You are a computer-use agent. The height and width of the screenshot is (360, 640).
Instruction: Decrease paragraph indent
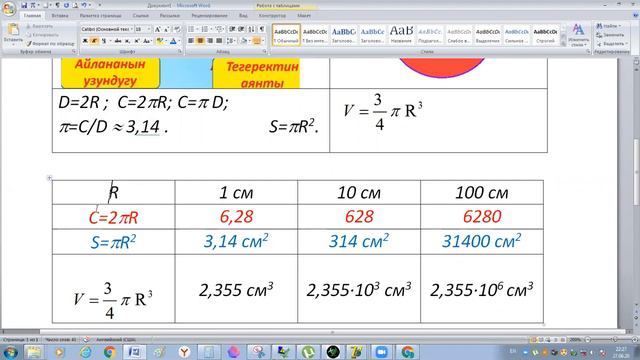point(232,29)
